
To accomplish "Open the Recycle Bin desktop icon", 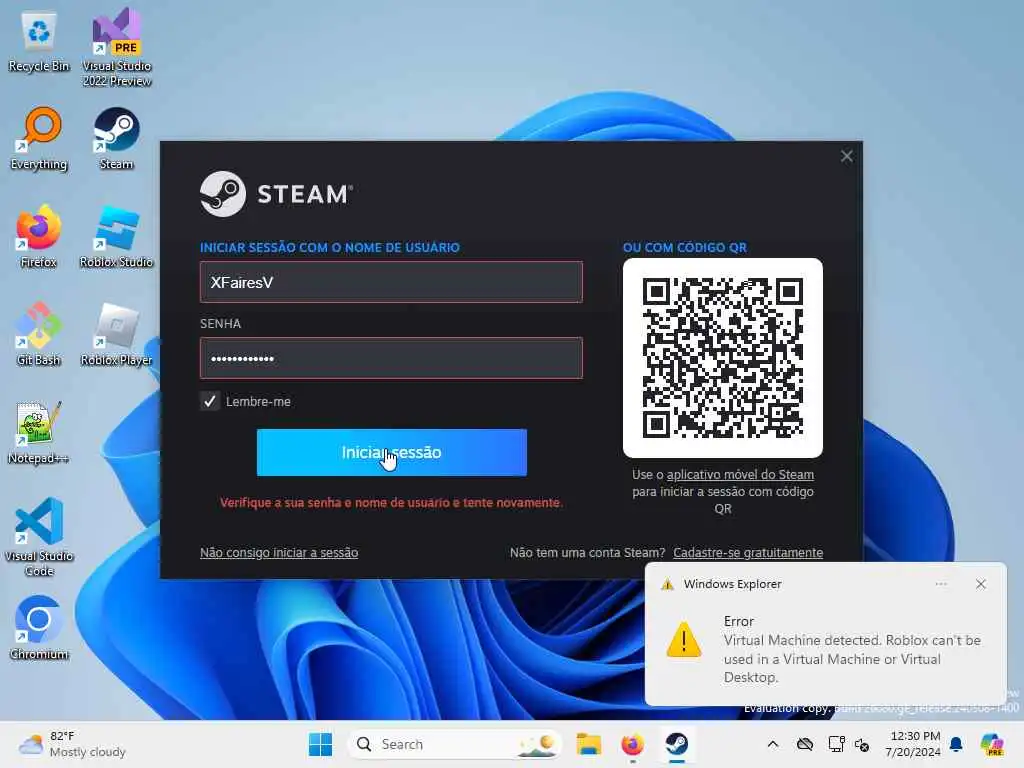I will pos(39,42).
